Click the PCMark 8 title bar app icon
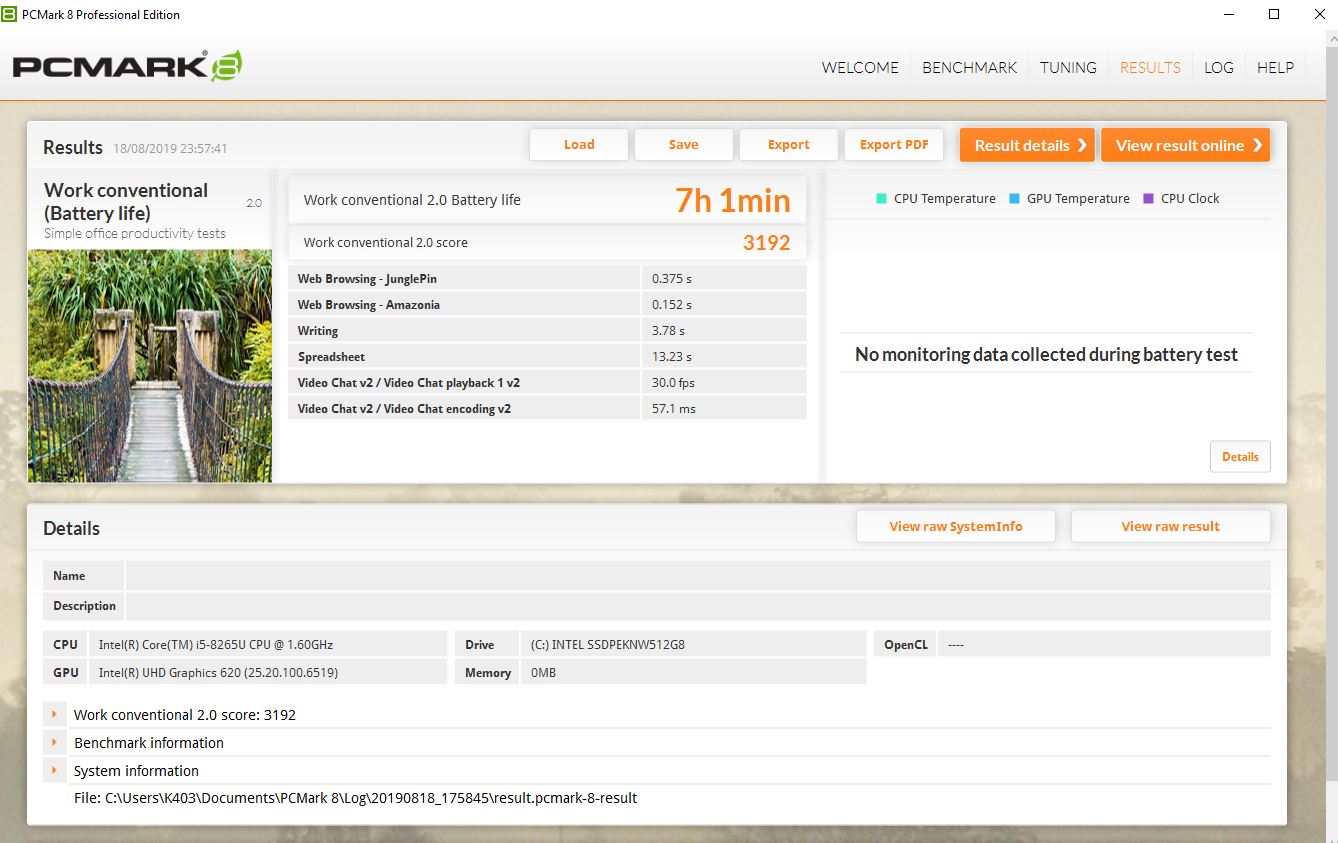 [9, 14]
